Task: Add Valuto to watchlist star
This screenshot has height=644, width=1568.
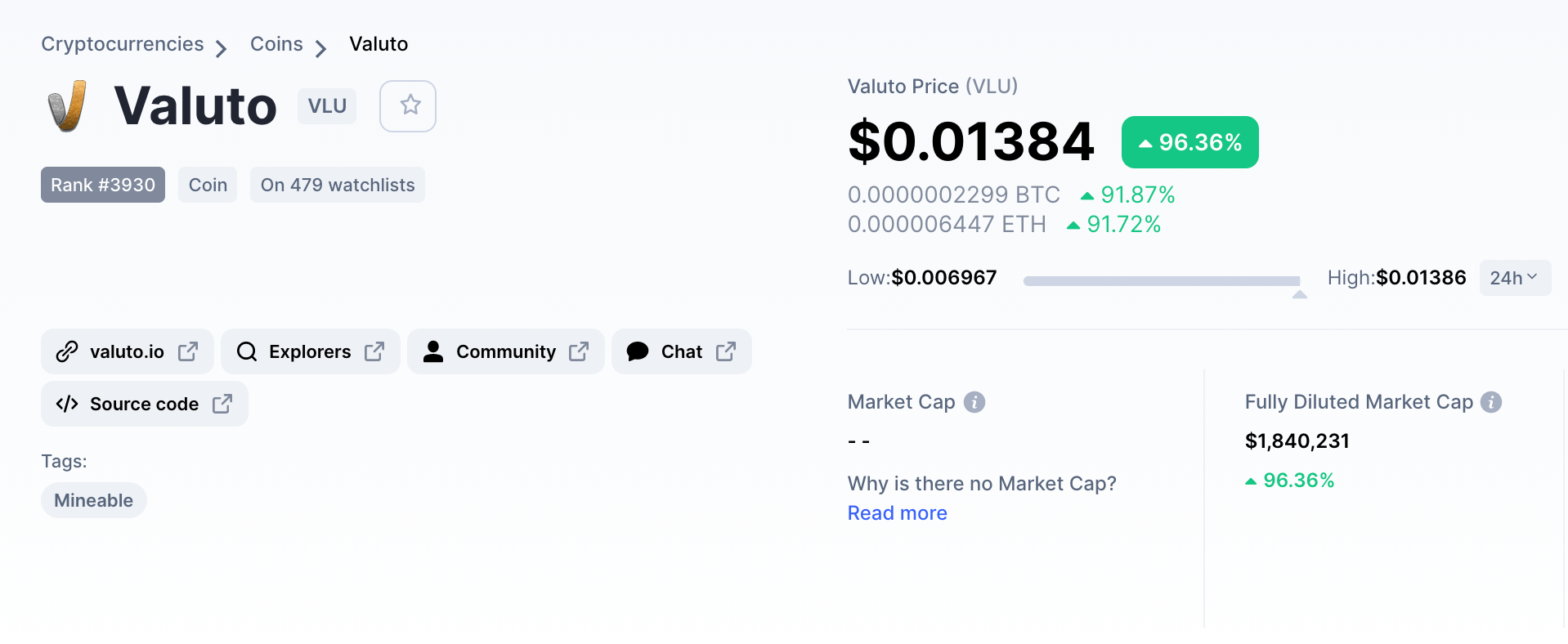Action: coord(408,106)
